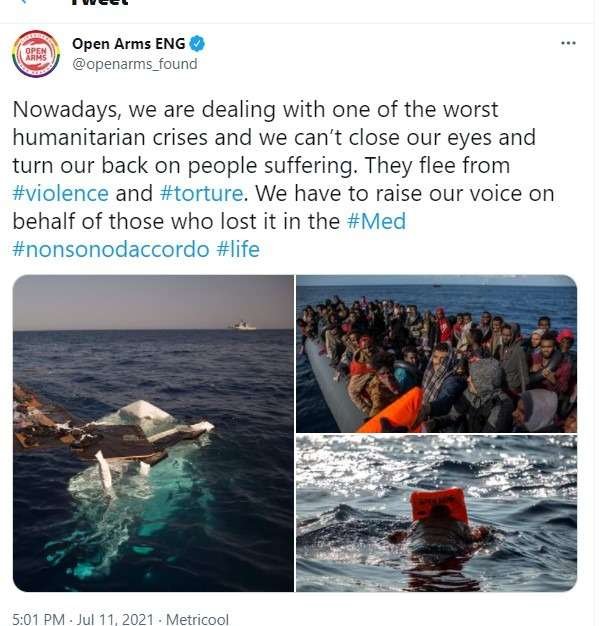The width and height of the screenshot is (602, 626).
Task: Click the back arrow beside Tweet header
Action: click(24, 2)
